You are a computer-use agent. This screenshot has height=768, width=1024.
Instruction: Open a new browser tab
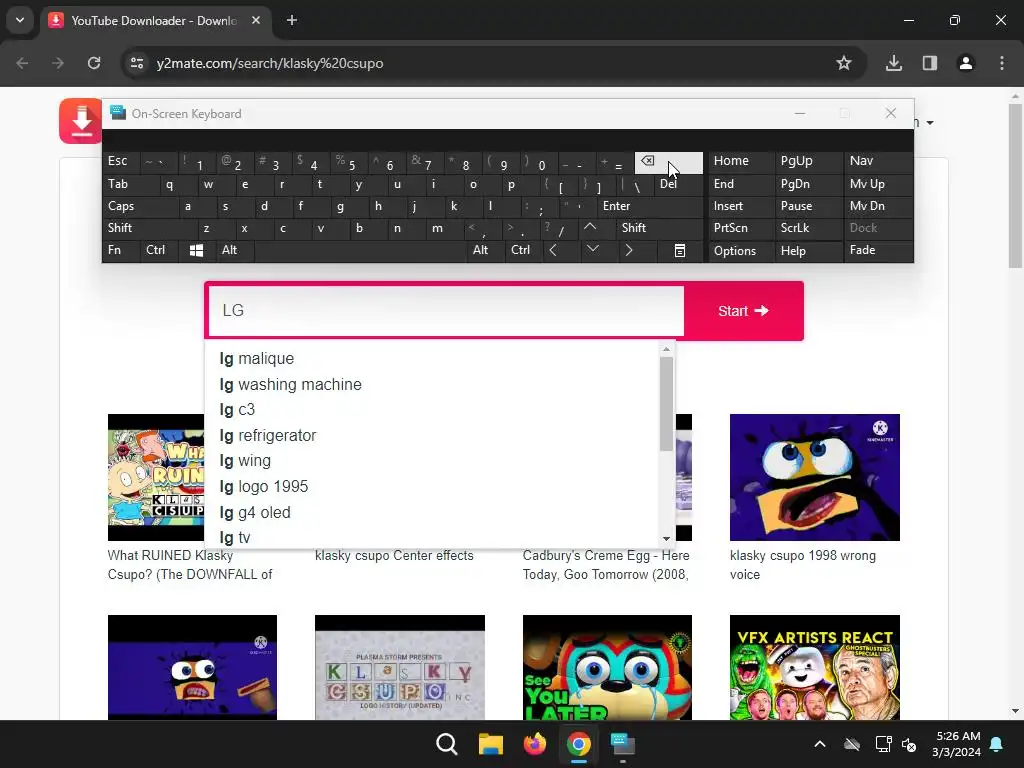click(292, 20)
